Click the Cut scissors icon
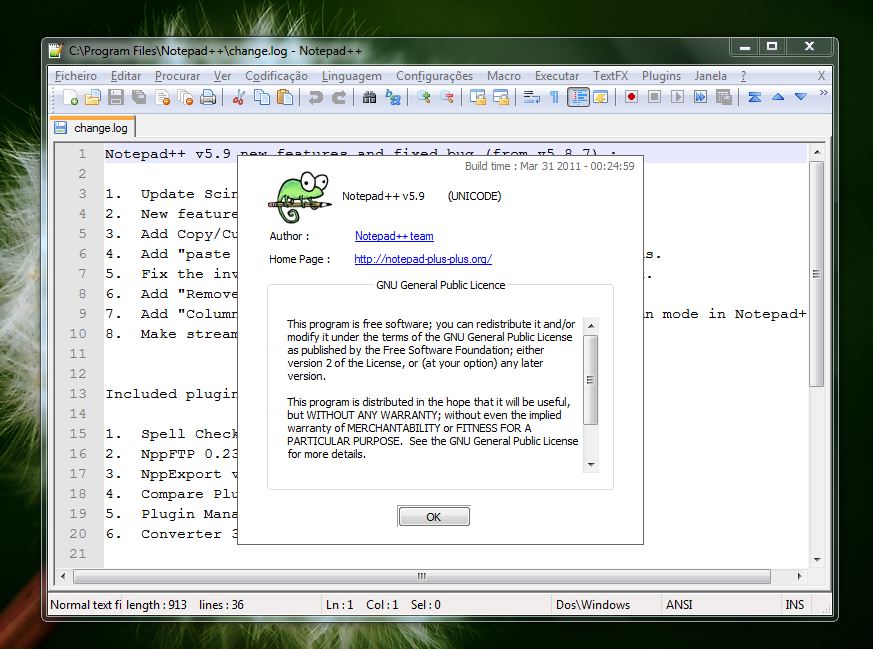This screenshot has height=649, width=873. pos(238,98)
